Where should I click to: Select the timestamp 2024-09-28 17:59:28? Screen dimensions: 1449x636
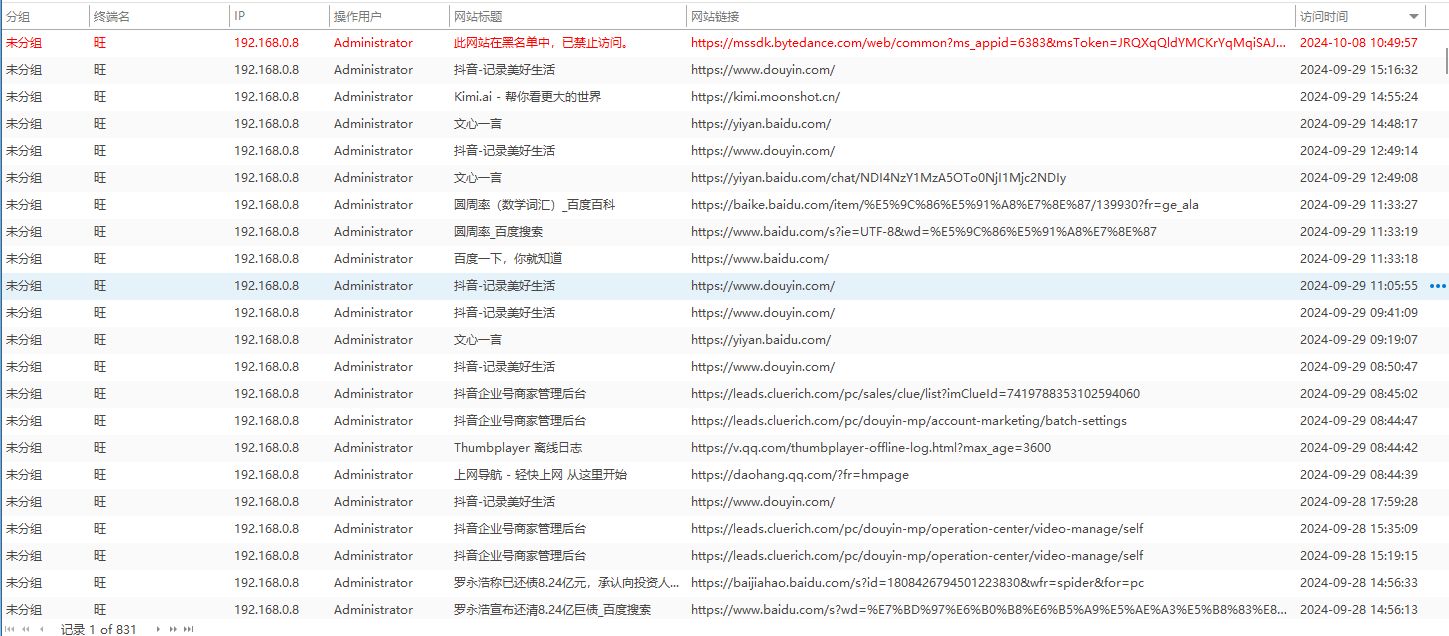pos(1358,502)
